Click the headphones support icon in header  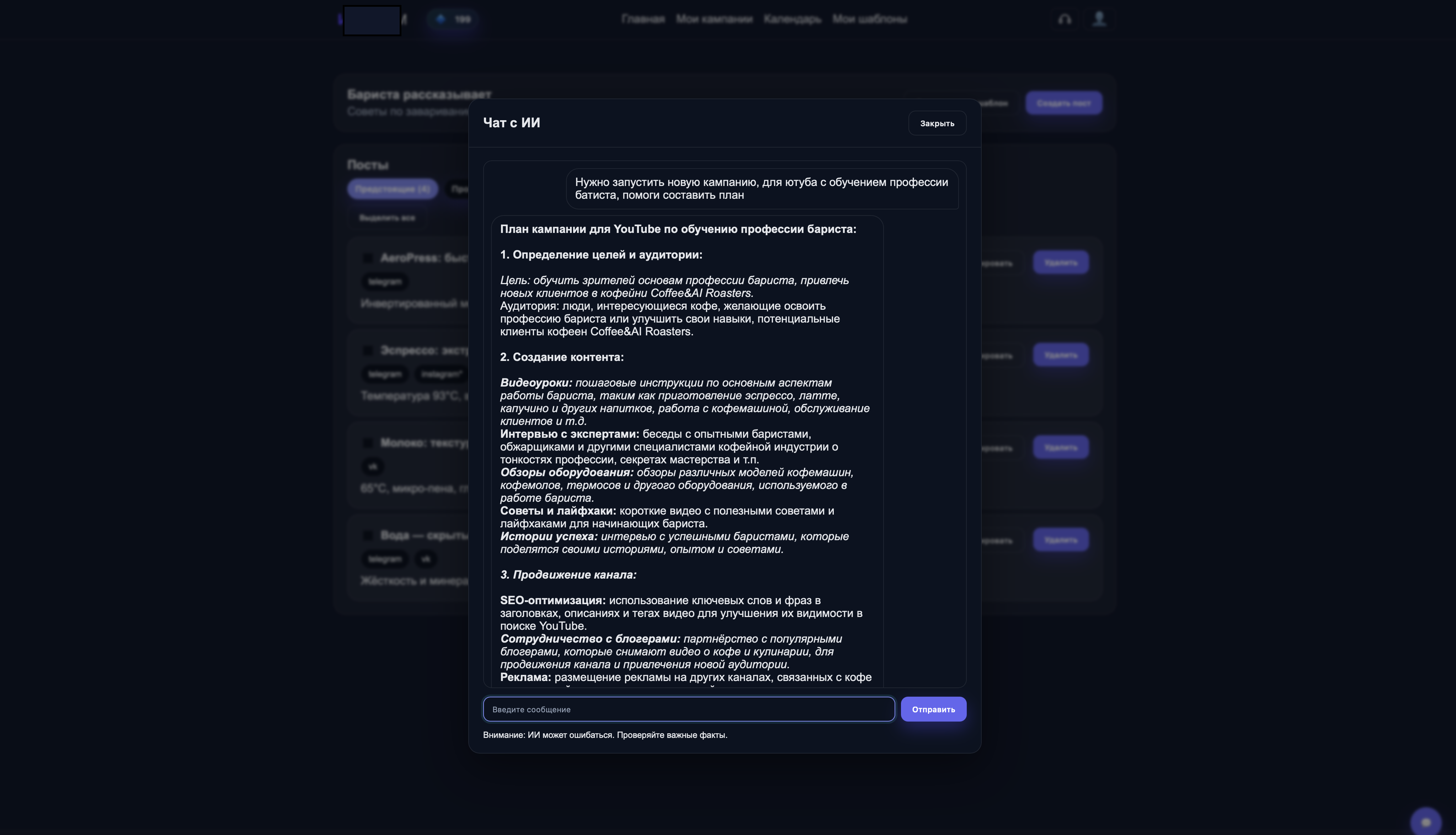(1065, 20)
